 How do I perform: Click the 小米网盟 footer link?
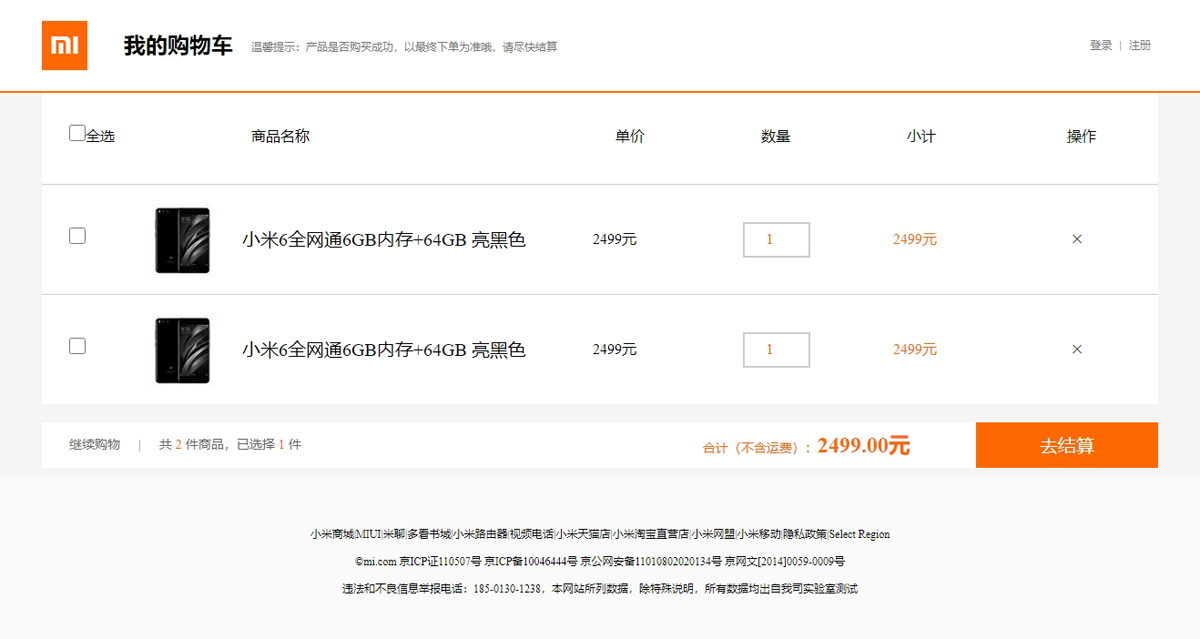(x=713, y=534)
